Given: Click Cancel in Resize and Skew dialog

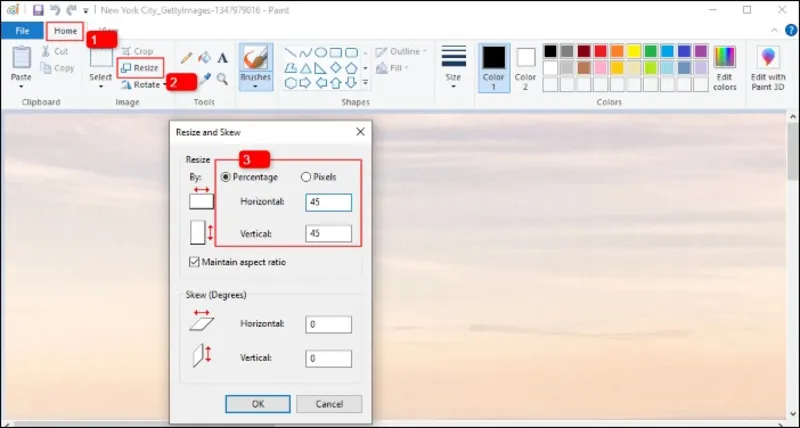Looking at the screenshot, I should (330, 404).
